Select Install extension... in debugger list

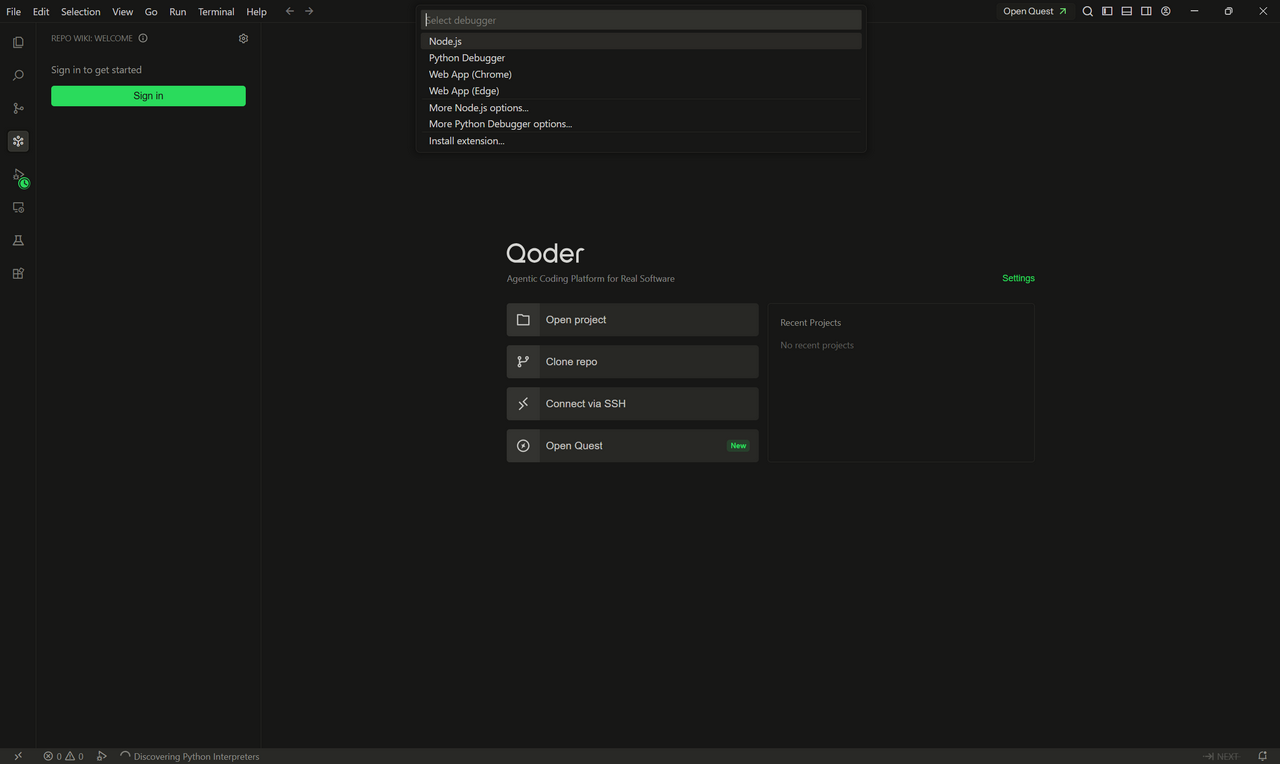click(x=641, y=141)
